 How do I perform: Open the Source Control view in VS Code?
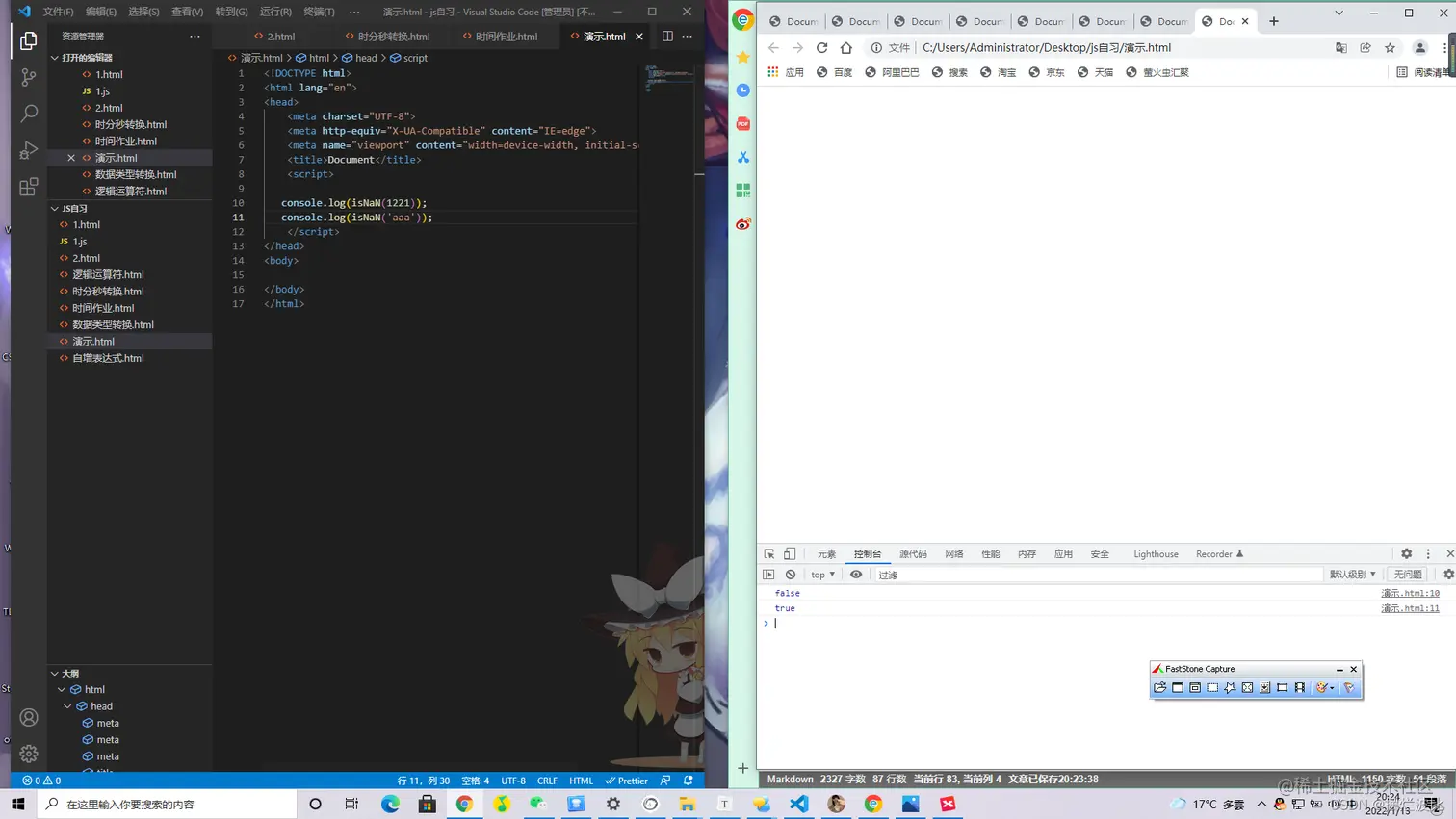[29, 77]
